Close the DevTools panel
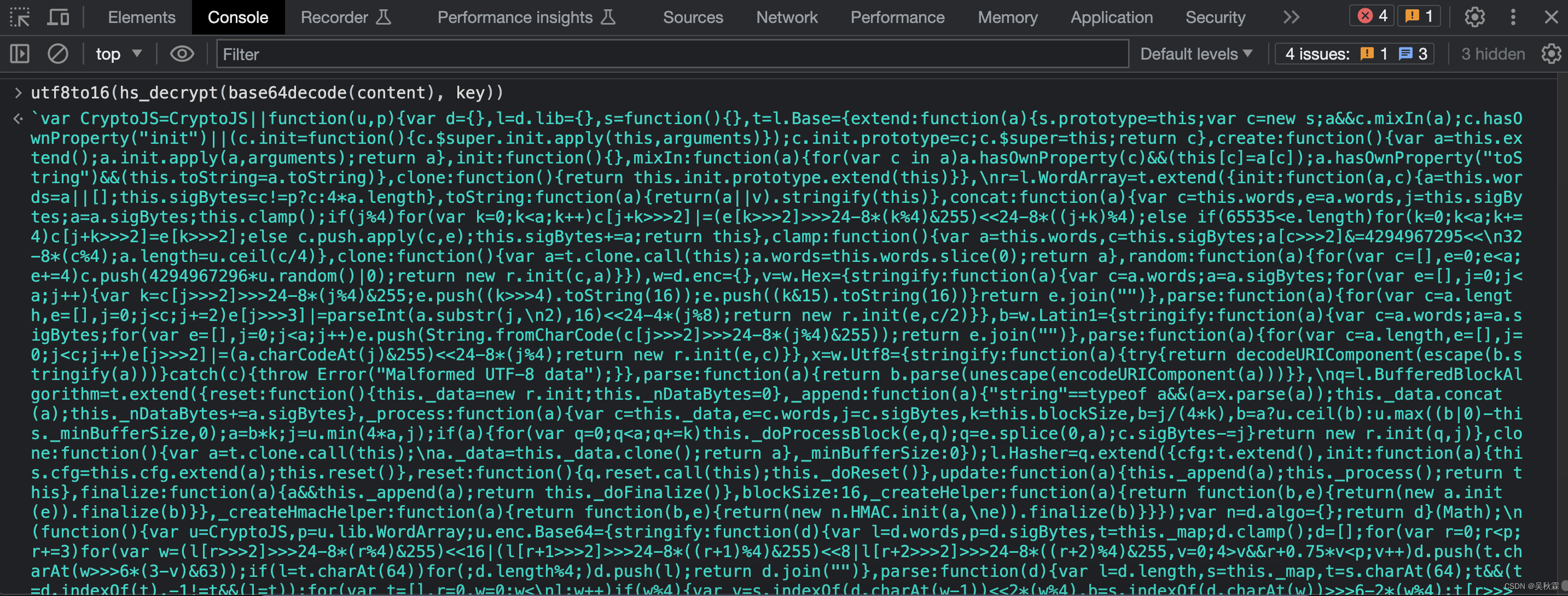Viewport: 1568px width, 596px height. pos(1551,17)
